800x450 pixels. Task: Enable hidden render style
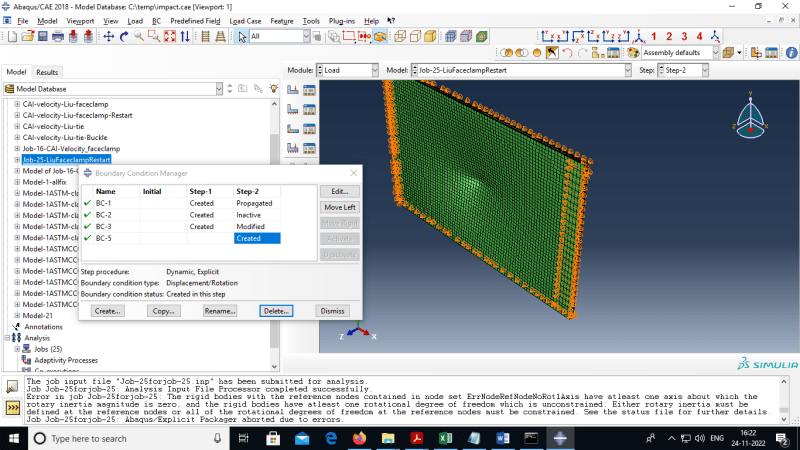coord(415,36)
